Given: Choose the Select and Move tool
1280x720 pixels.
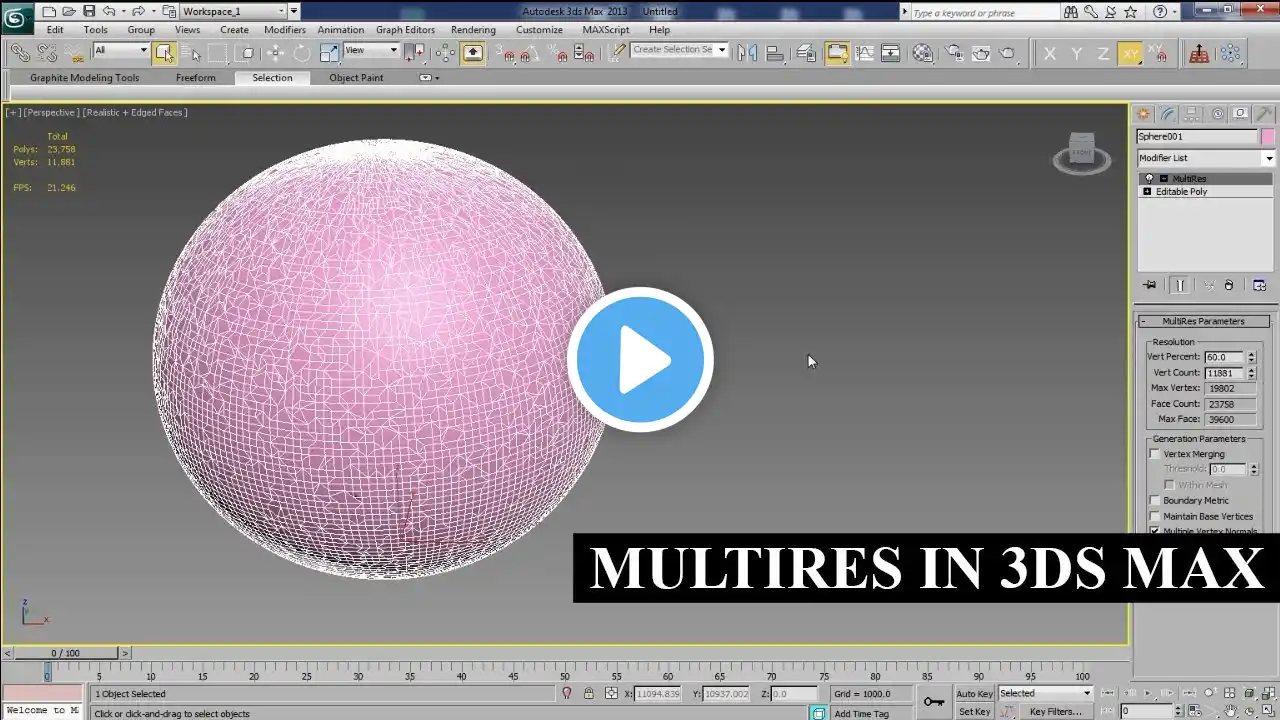Looking at the screenshot, I should [275, 53].
